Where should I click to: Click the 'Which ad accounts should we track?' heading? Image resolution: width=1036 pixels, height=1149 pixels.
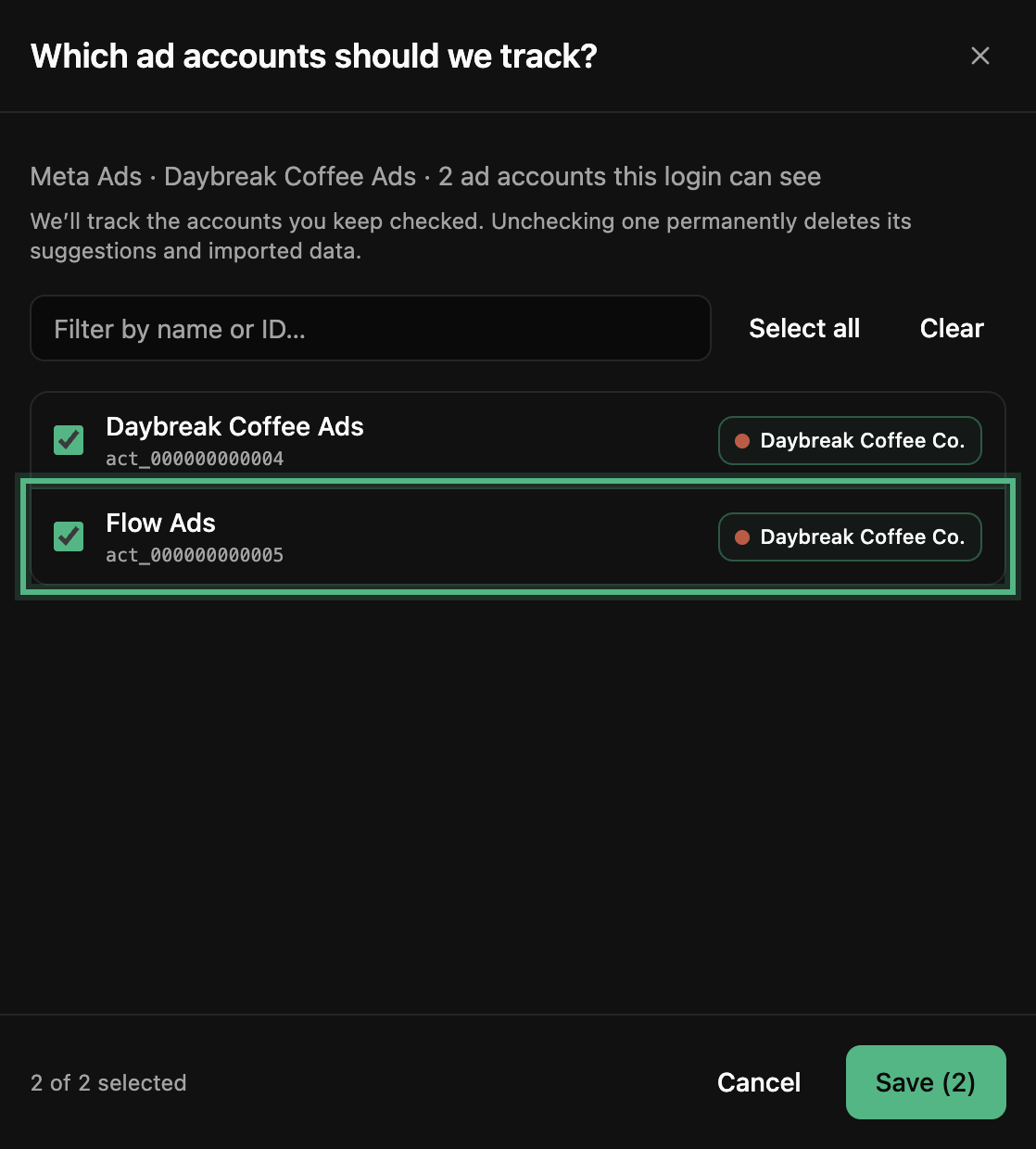[x=314, y=56]
